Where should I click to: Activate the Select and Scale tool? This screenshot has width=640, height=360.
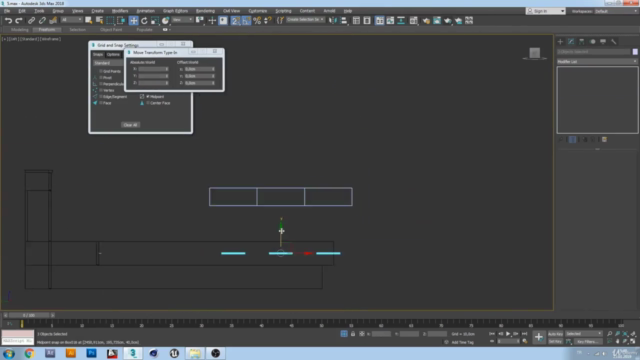155,20
